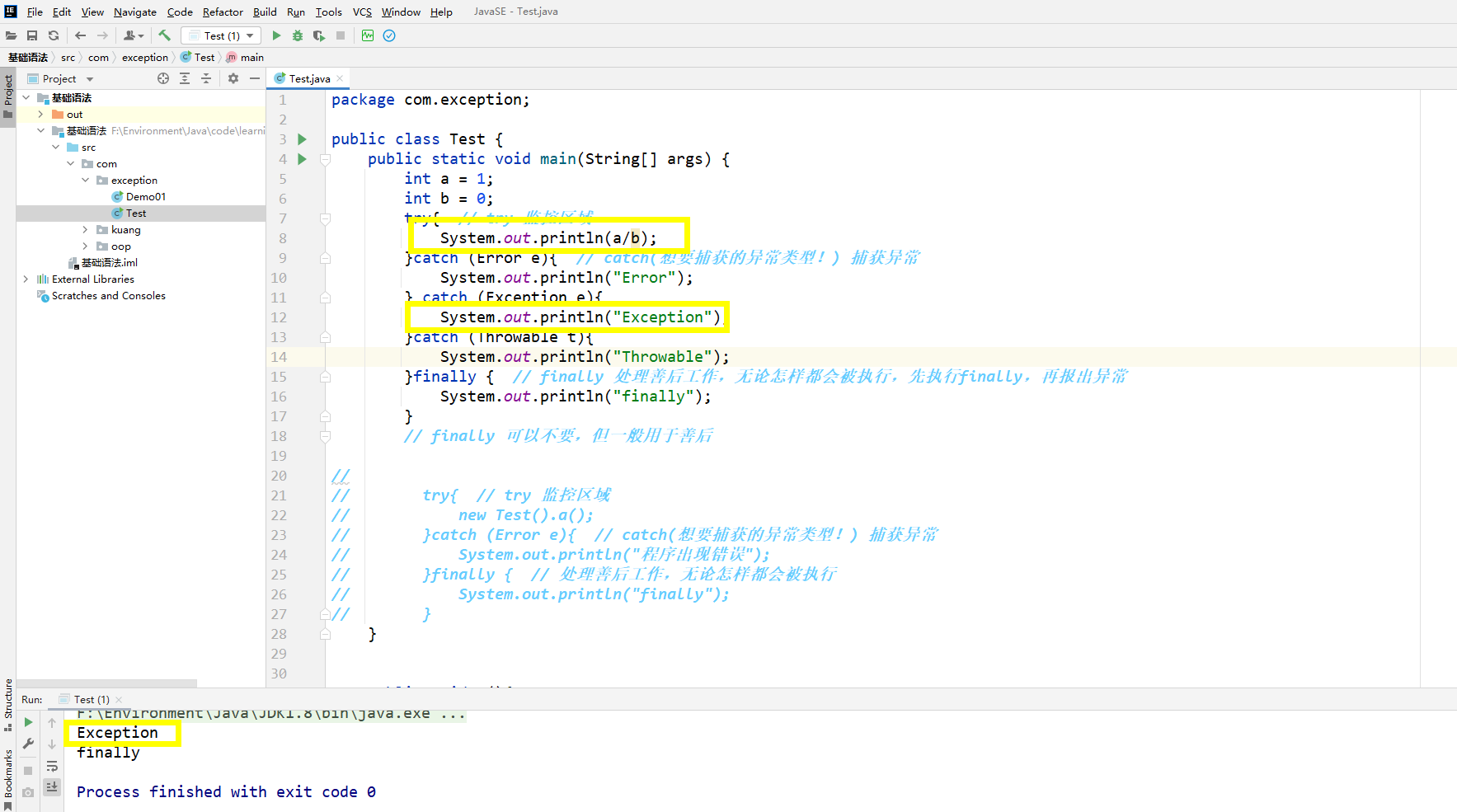Click the Reload/Synchronize toolbar icon
1457x812 pixels.
coord(54,35)
